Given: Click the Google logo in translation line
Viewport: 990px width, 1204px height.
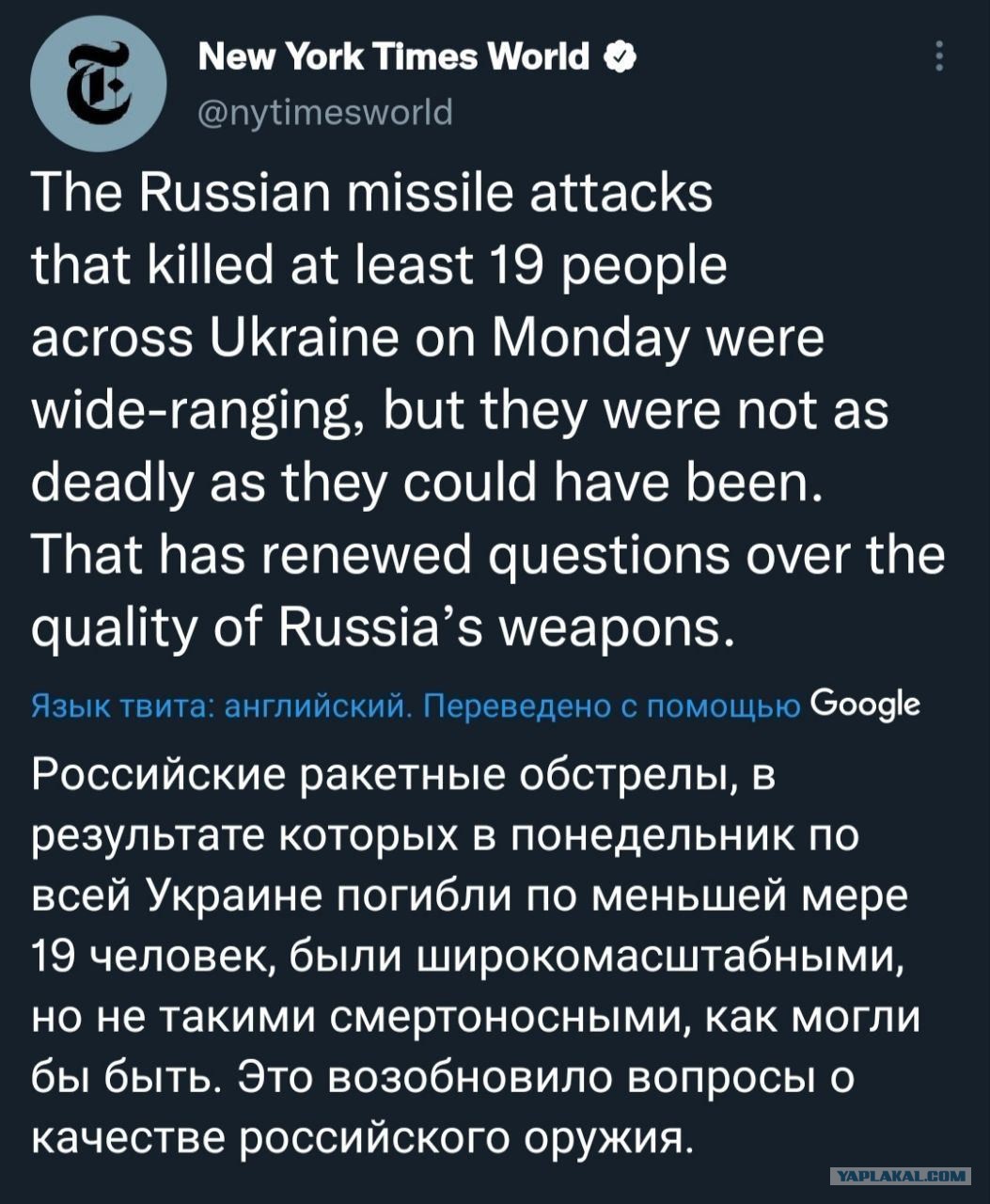Looking at the screenshot, I should click(864, 705).
